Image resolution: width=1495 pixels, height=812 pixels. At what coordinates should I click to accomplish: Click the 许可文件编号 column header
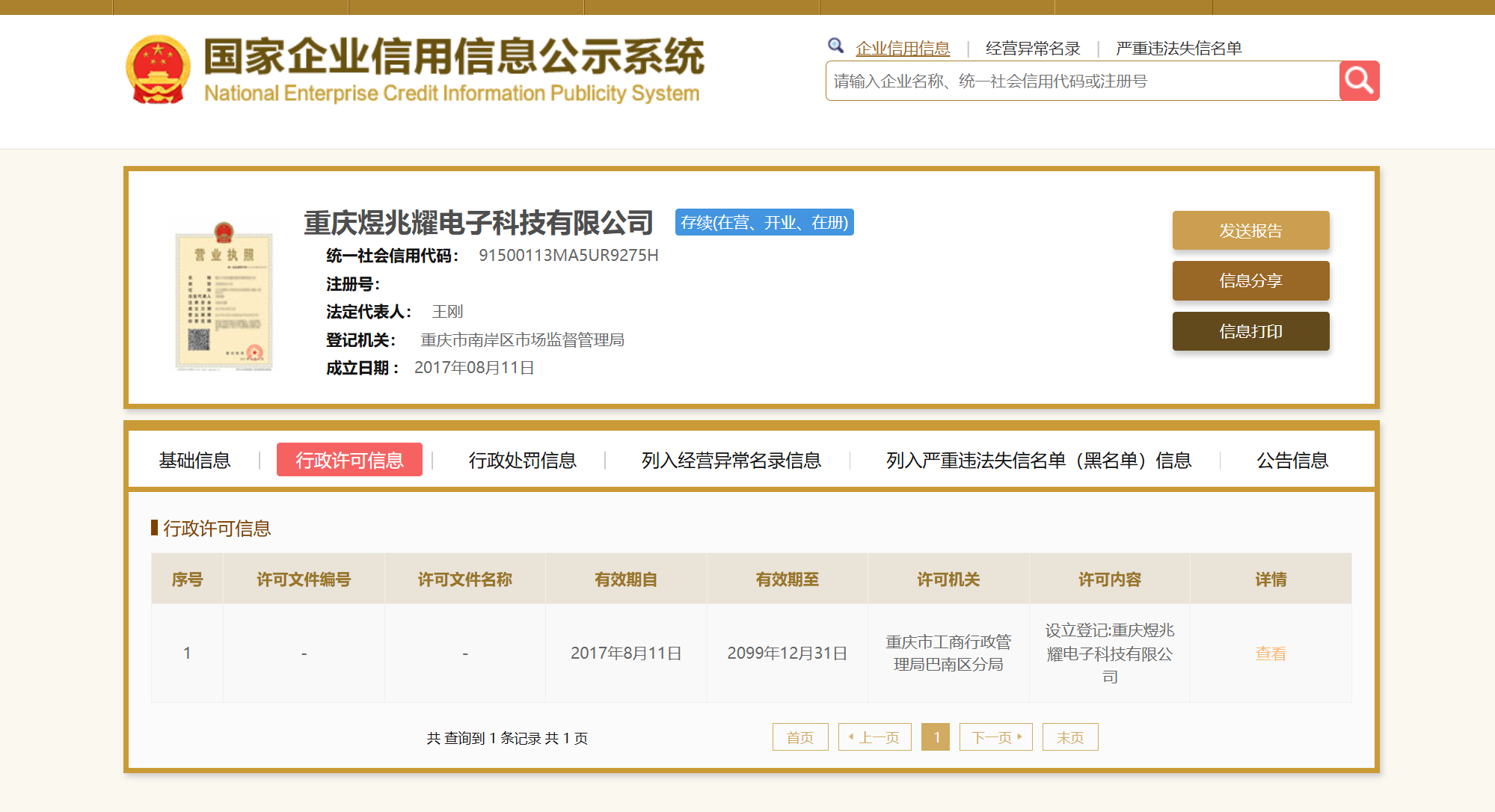pyautogui.click(x=304, y=579)
